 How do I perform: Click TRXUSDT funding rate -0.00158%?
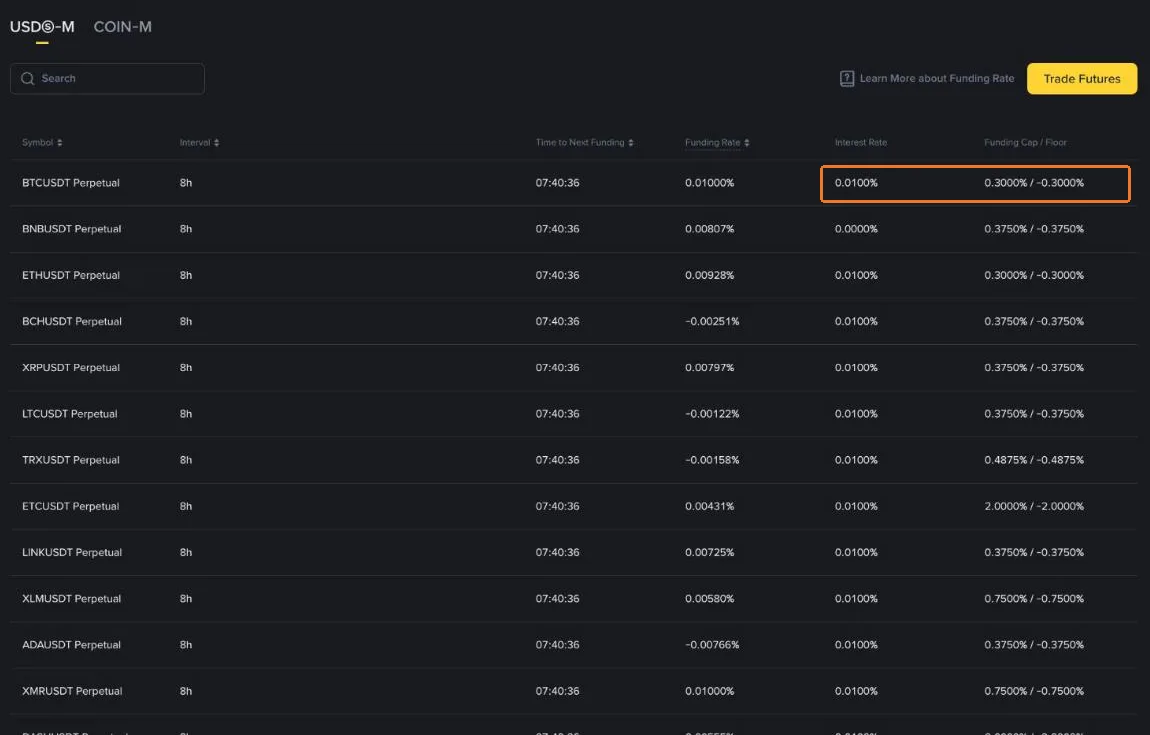712,460
